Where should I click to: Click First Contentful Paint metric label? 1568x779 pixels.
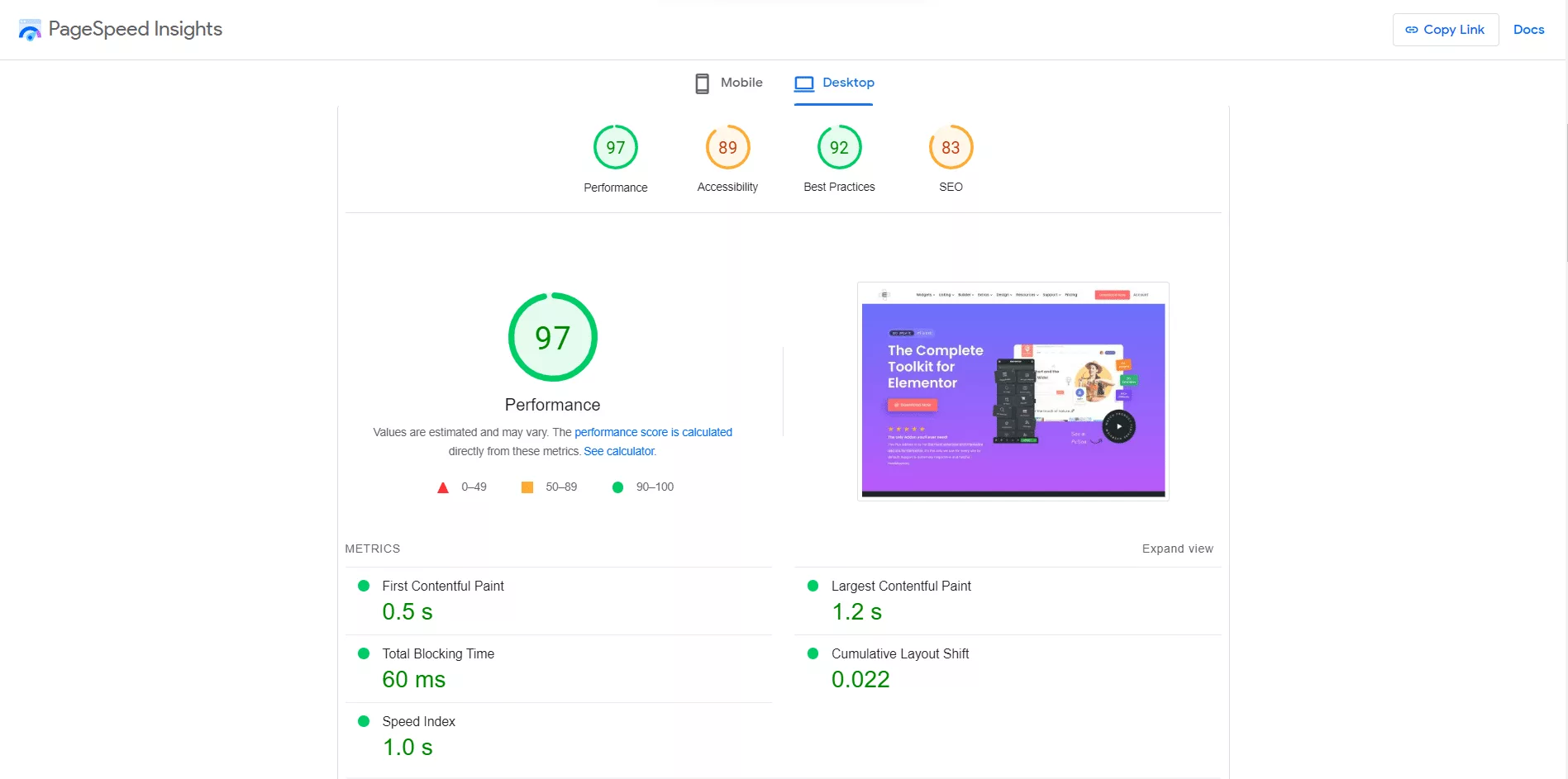point(443,586)
